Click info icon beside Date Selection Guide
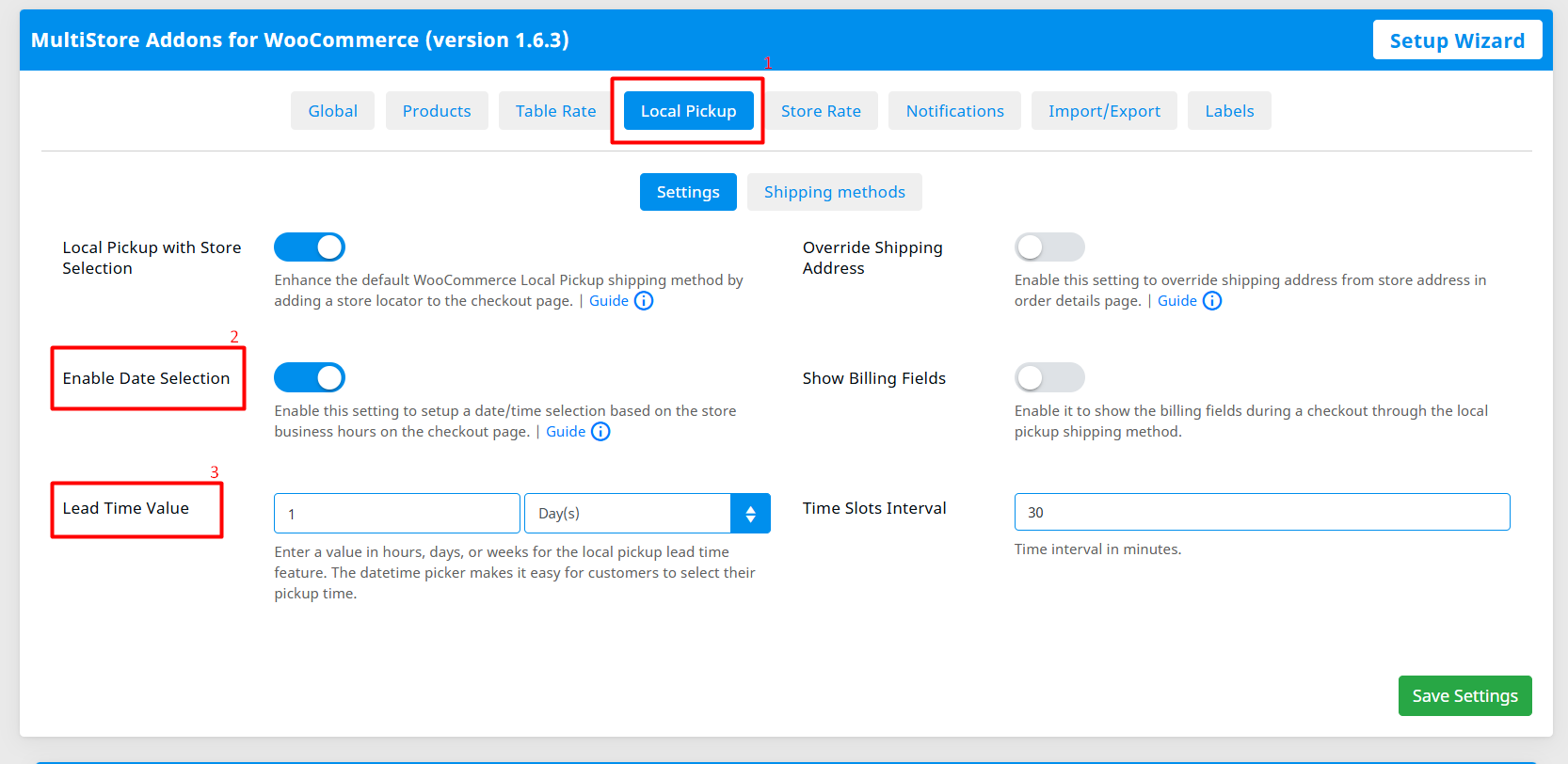 point(600,432)
